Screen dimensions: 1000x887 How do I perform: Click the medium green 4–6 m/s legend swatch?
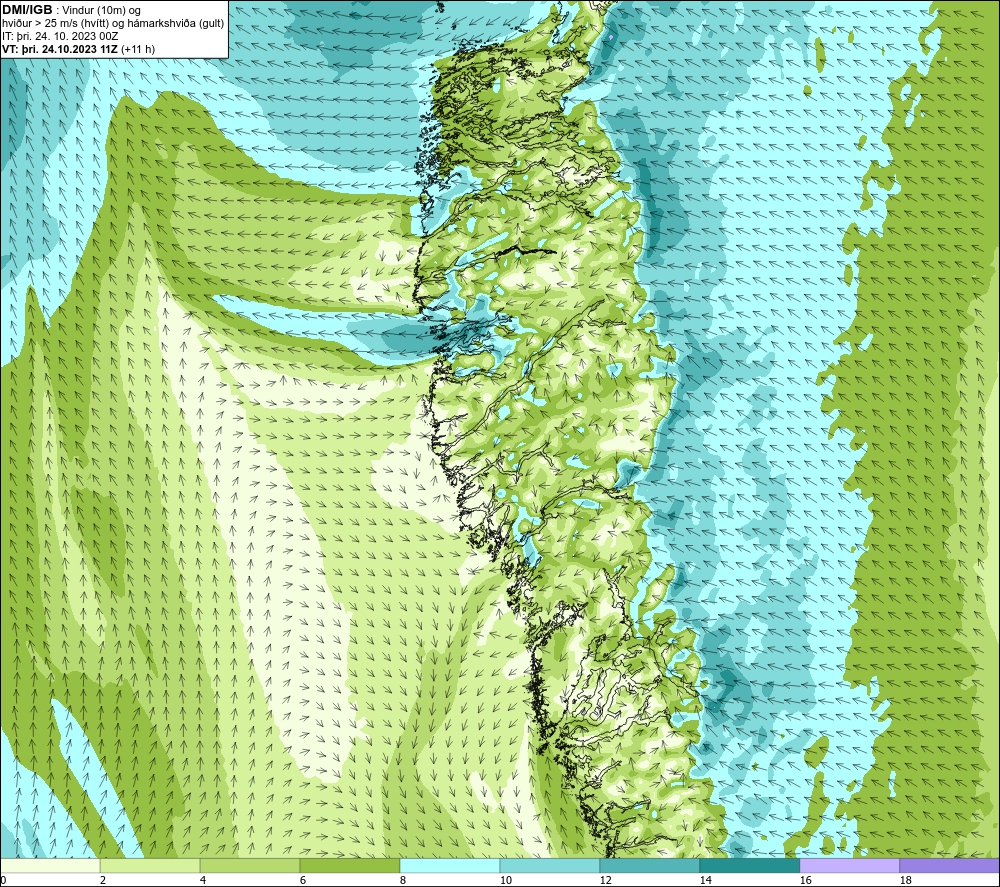(250, 866)
